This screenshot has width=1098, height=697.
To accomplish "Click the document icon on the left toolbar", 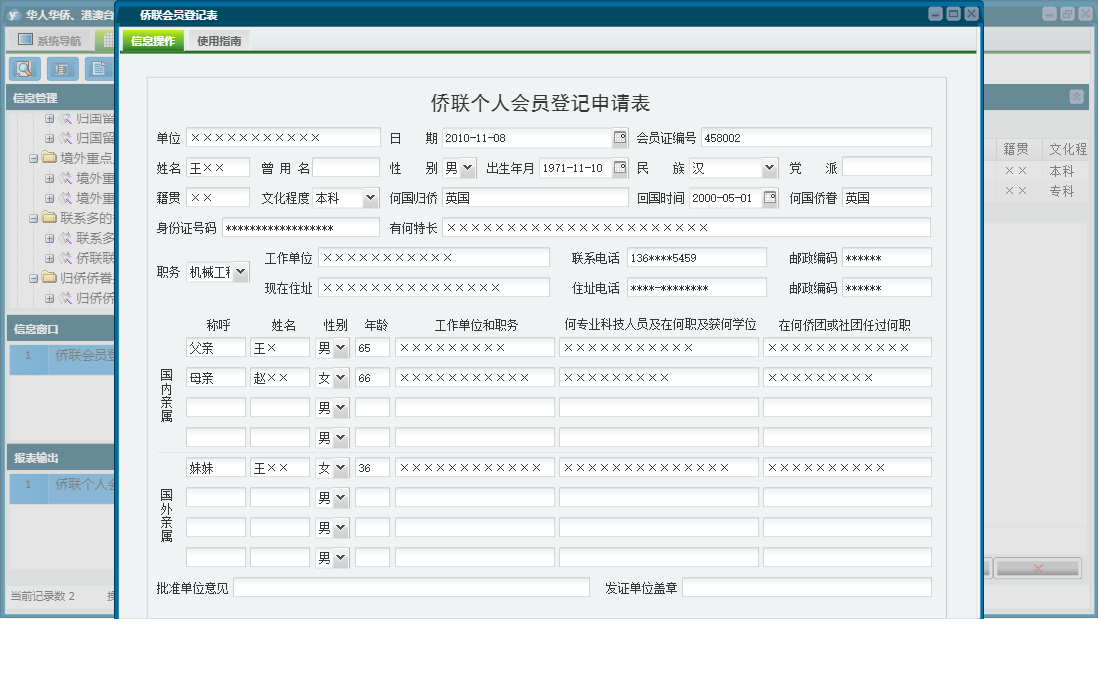I will tap(98, 68).
